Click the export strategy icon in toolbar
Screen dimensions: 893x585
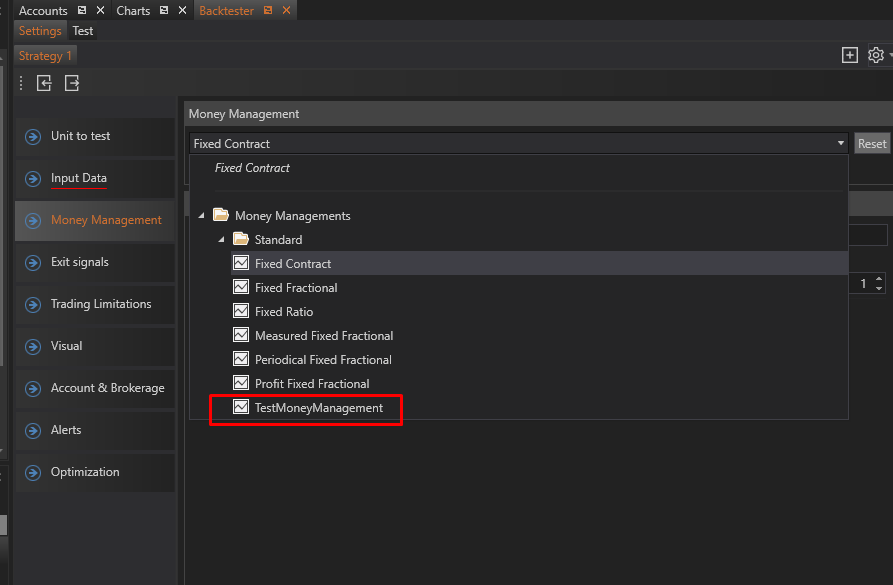(x=72, y=84)
